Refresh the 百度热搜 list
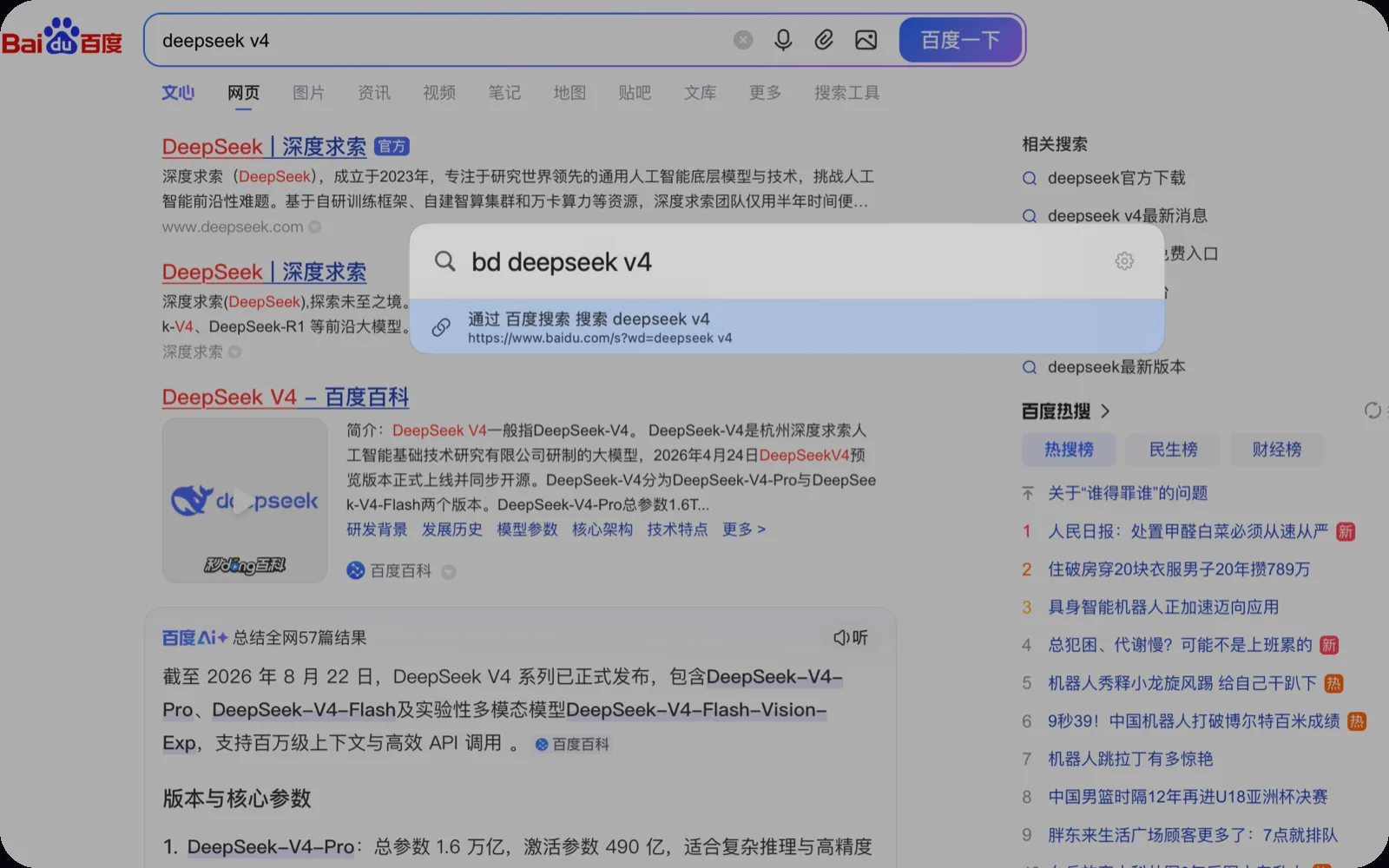 pyautogui.click(x=1373, y=411)
